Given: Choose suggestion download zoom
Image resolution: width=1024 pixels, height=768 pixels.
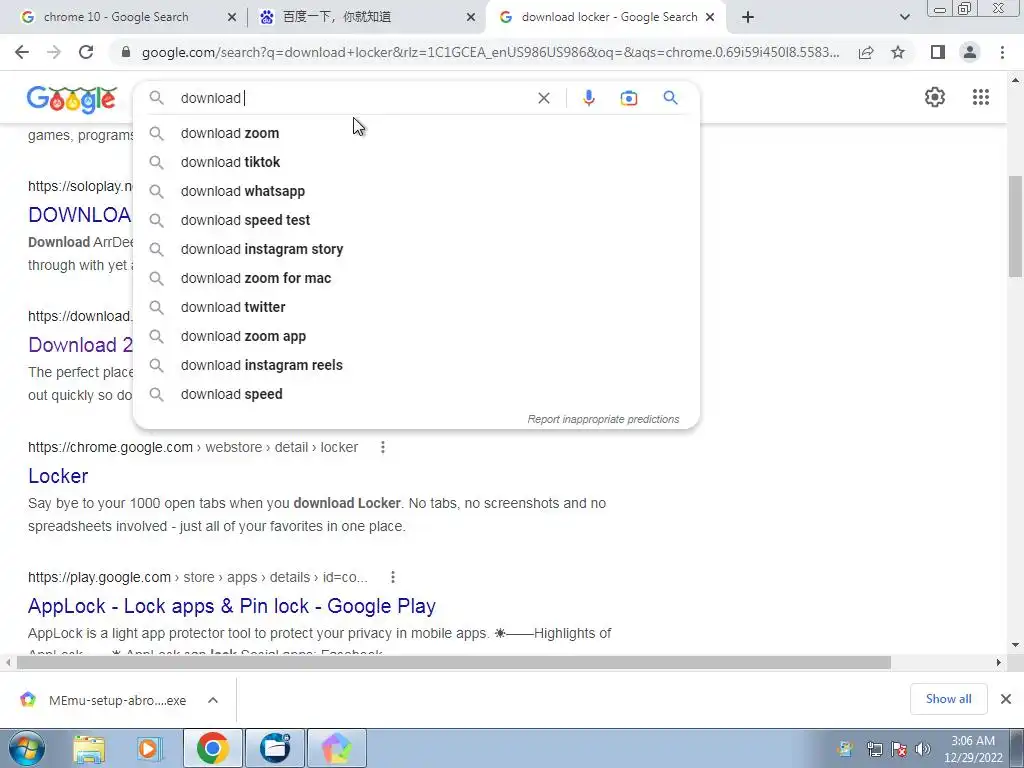Looking at the screenshot, I should [x=416, y=133].
